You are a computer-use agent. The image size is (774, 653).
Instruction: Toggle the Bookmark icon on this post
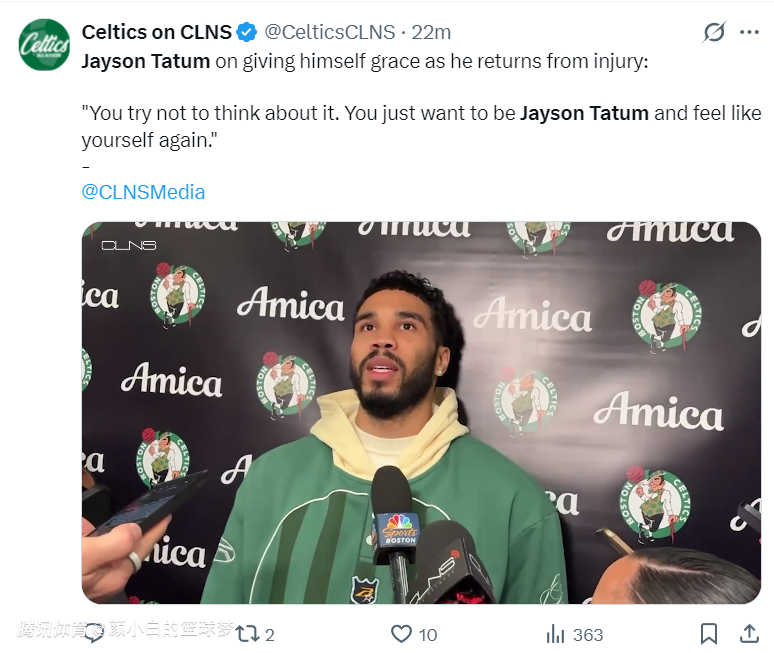pyautogui.click(x=708, y=634)
